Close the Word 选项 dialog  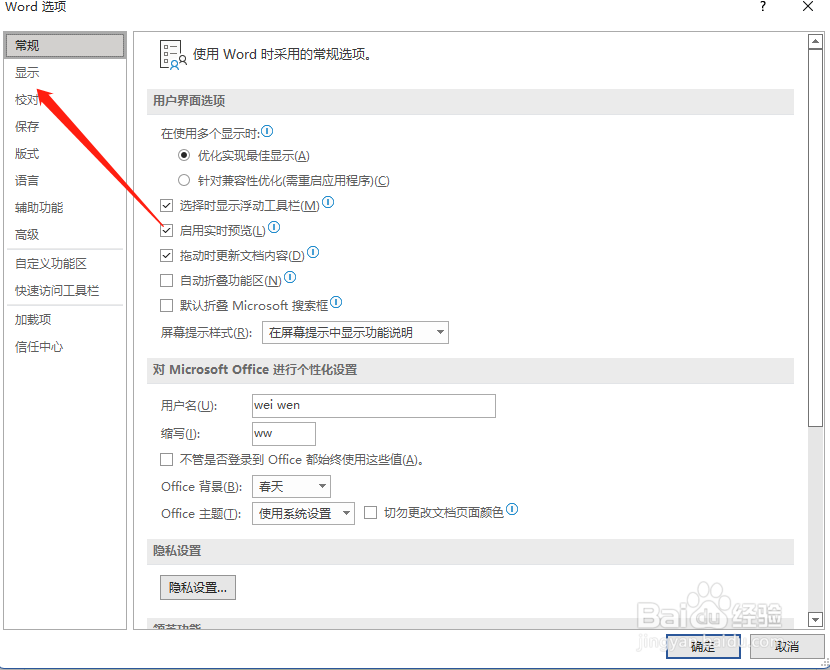click(808, 7)
